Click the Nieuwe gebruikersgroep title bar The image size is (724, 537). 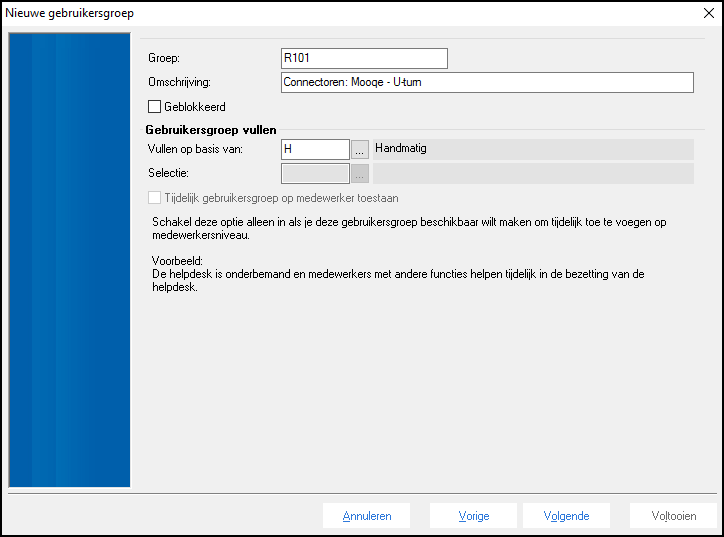point(300,13)
